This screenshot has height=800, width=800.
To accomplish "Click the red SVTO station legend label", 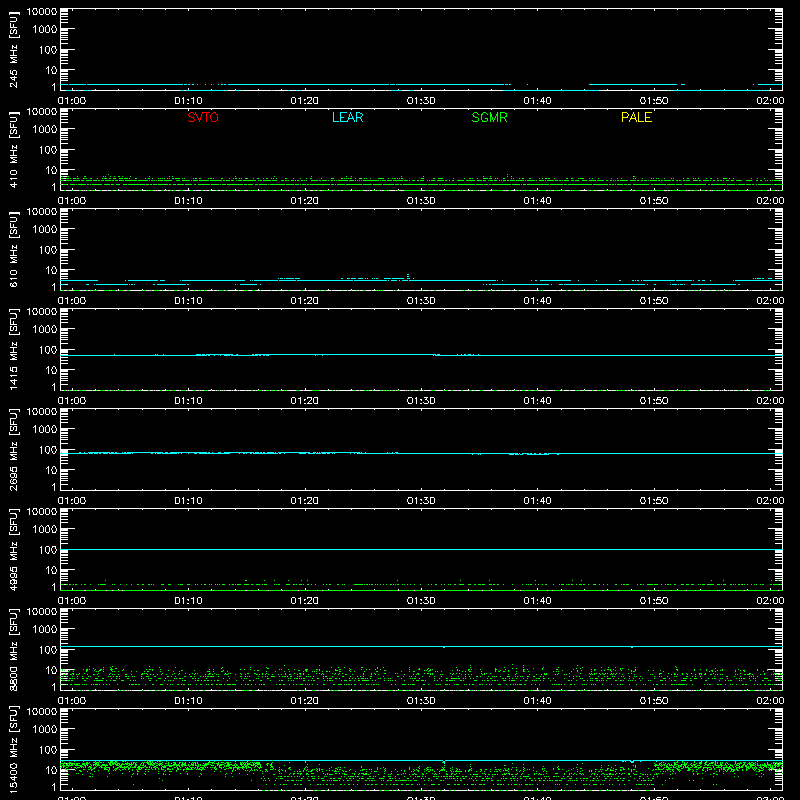I will pyautogui.click(x=203, y=117).
